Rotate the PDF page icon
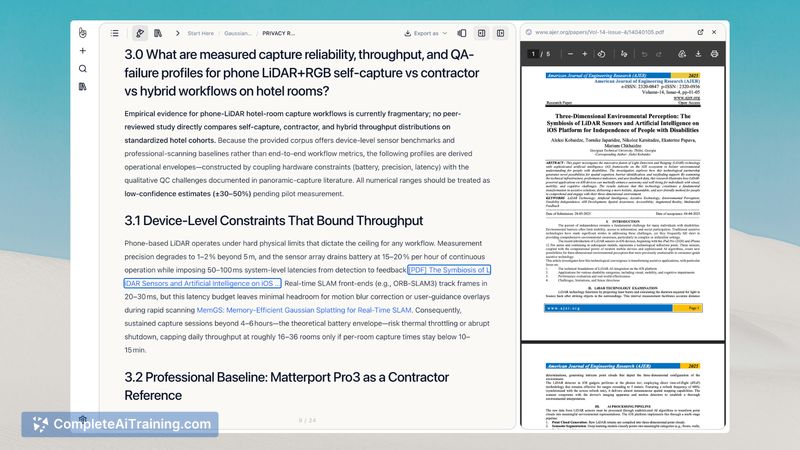 (602, 54)
